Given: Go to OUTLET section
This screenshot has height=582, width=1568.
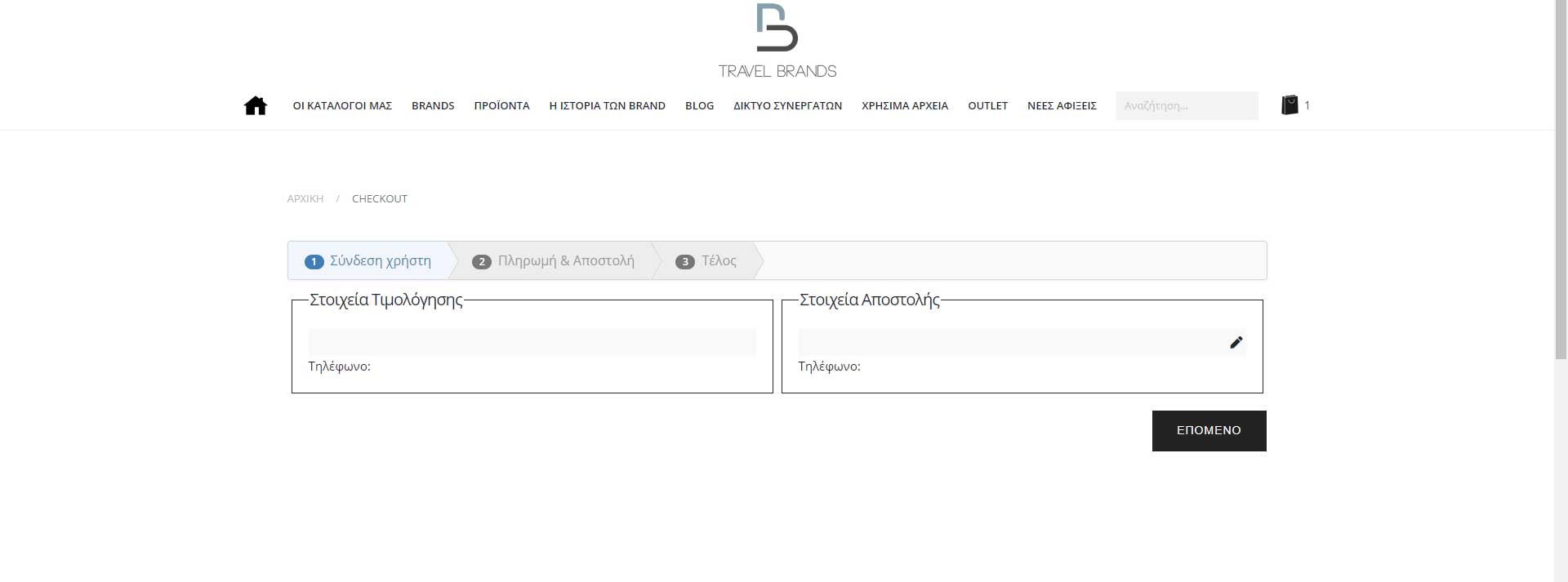Looking at the screenshot, I should (987, 105).
